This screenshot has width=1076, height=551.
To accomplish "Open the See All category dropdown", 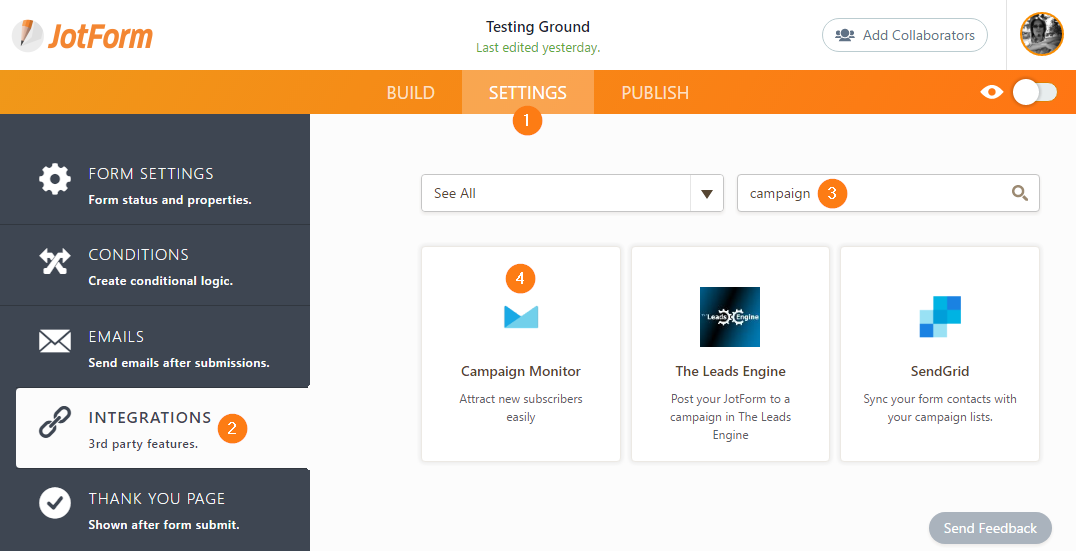I will 556,194.
